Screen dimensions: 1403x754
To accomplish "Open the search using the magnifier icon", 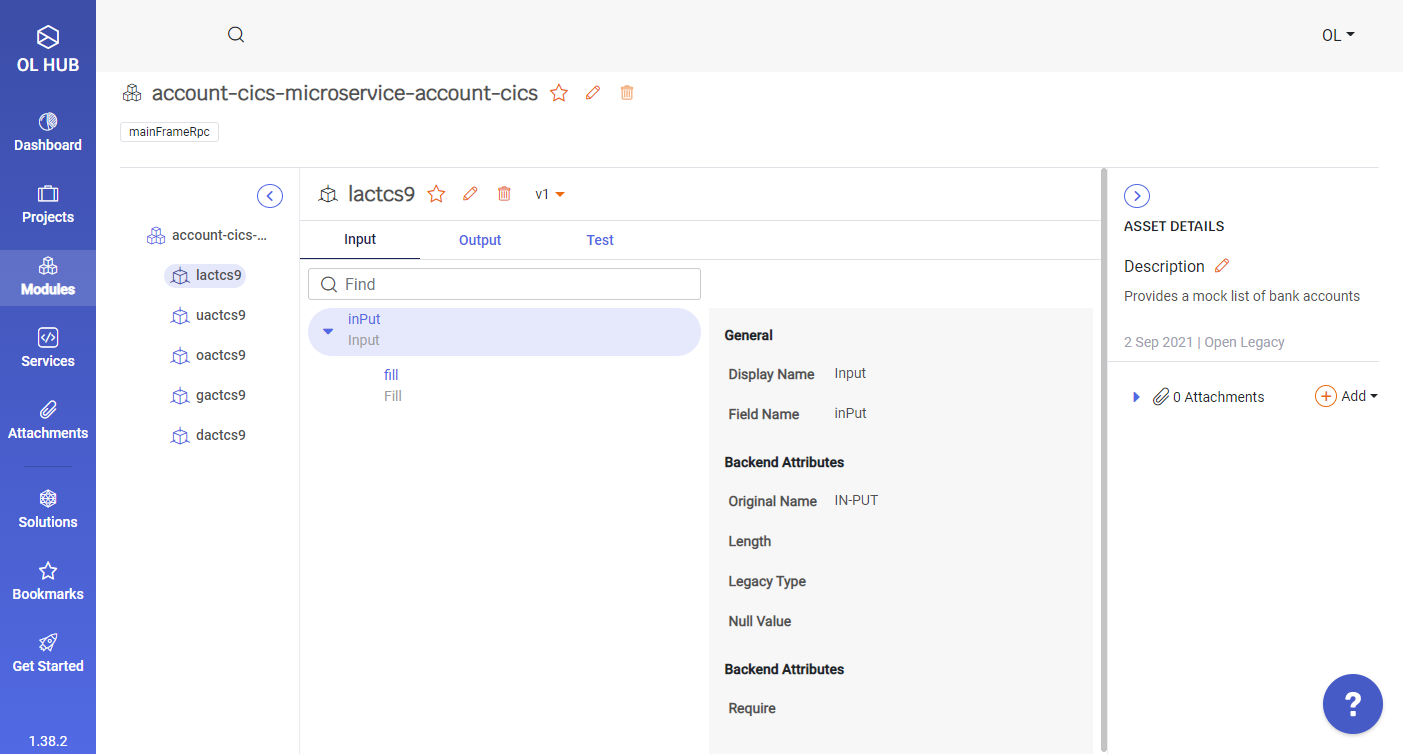I will [x=235, y=33].
